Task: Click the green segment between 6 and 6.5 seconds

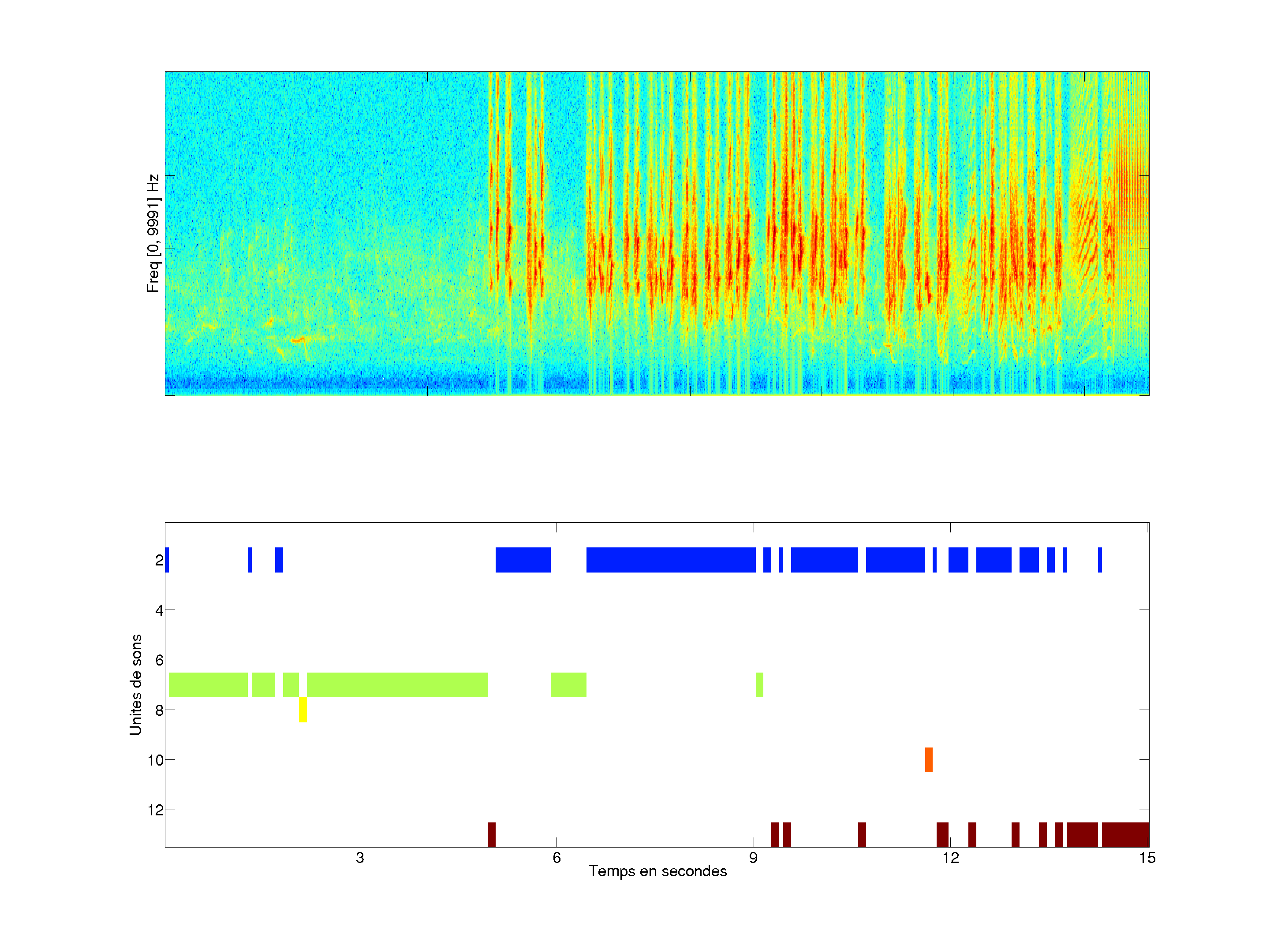Action: [x=568, y=684]
